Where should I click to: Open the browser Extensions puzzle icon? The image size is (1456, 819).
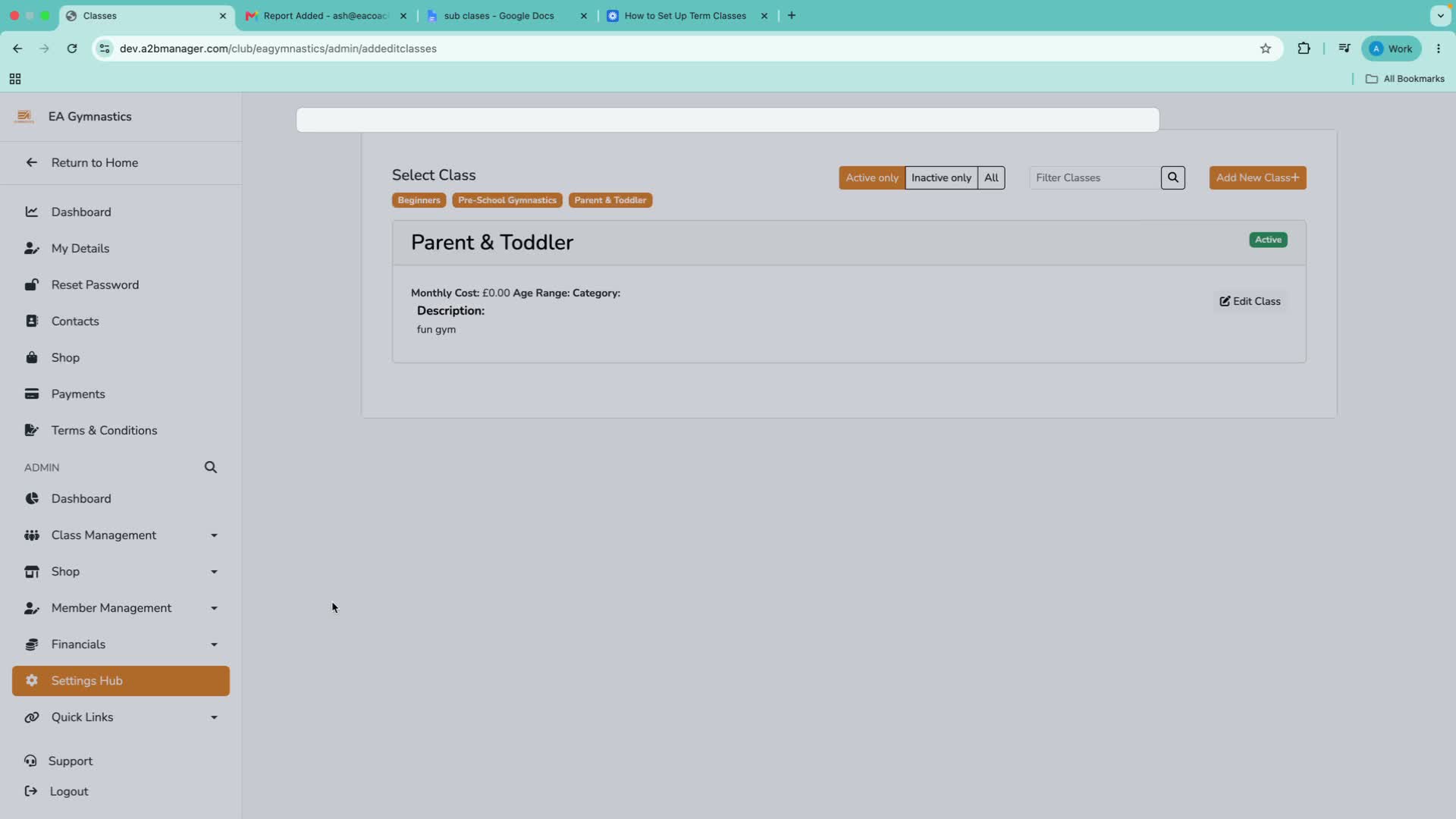[1304, 49]
